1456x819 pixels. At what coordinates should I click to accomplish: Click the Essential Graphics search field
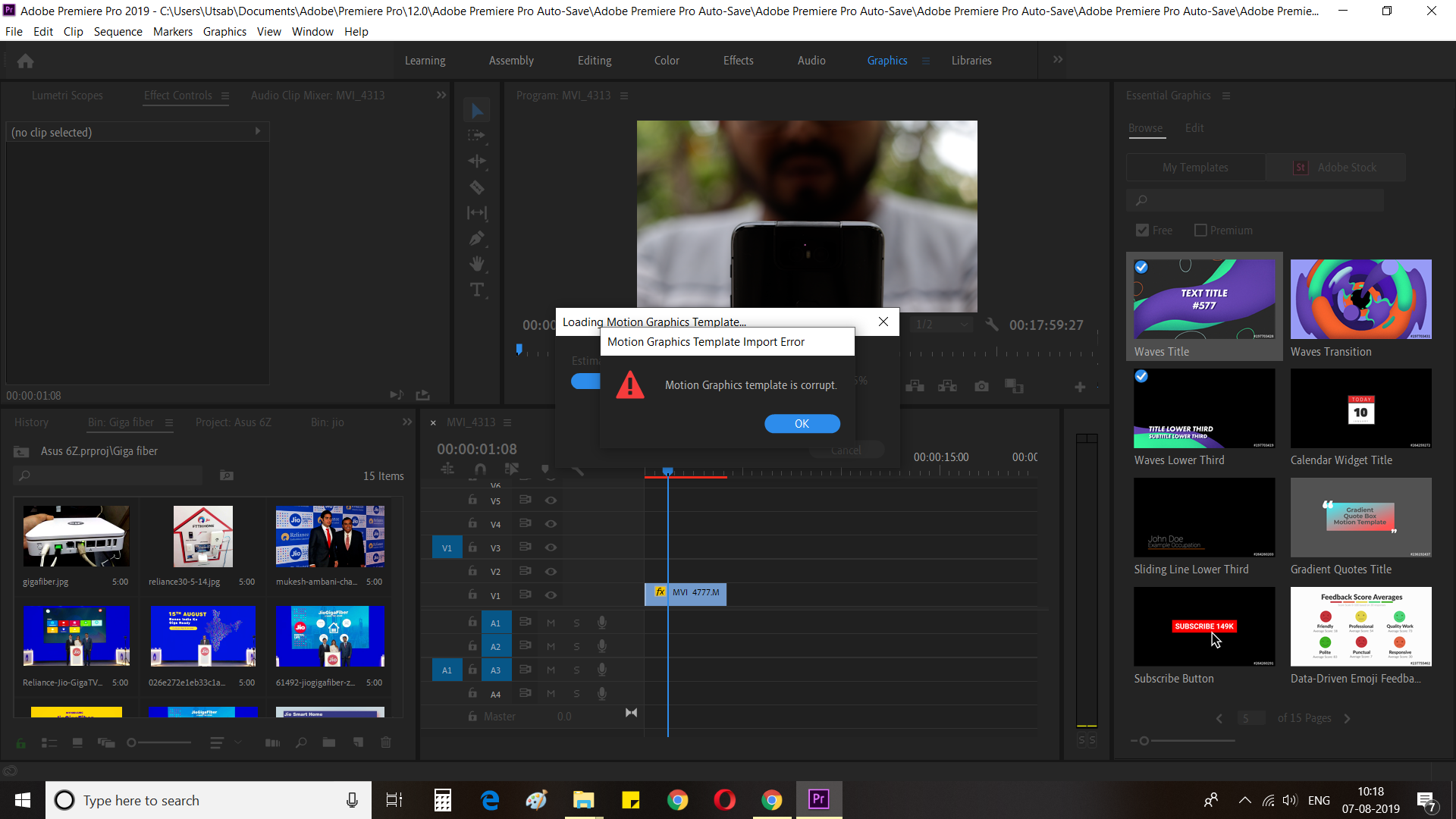(x=1255, y=201)
